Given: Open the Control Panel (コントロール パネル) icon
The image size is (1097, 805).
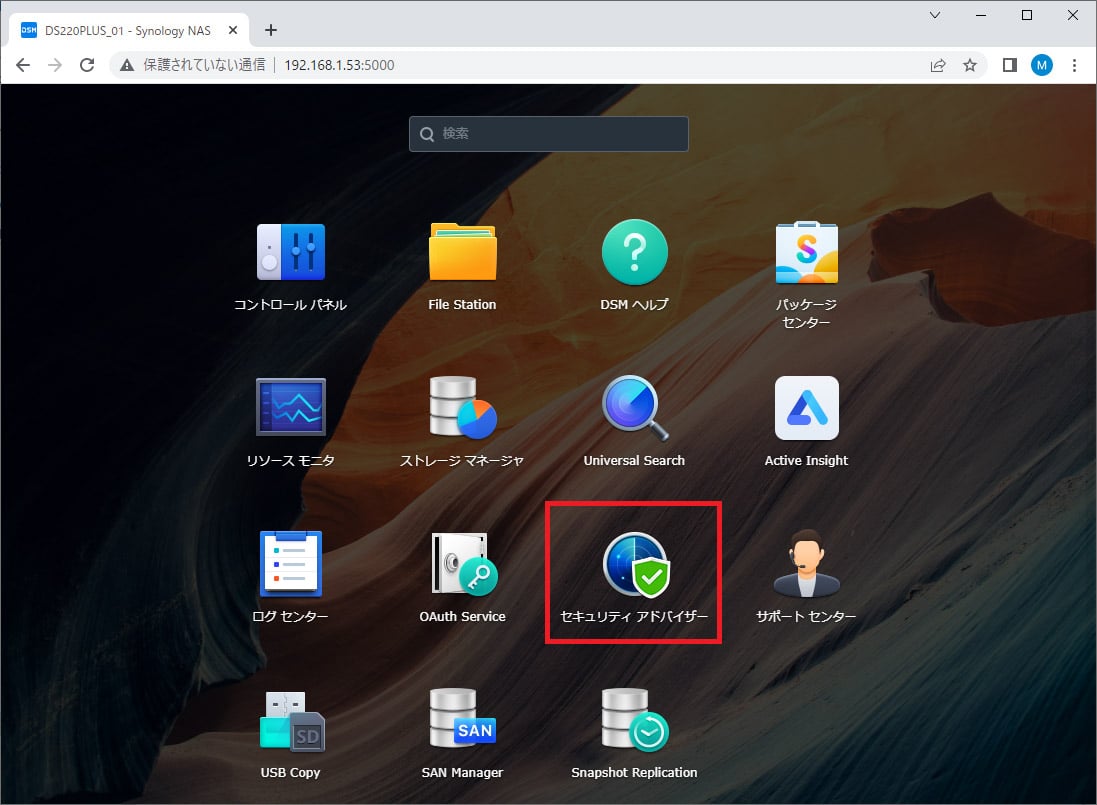Looking at the screenshot, I should click(x=290, y=252).
